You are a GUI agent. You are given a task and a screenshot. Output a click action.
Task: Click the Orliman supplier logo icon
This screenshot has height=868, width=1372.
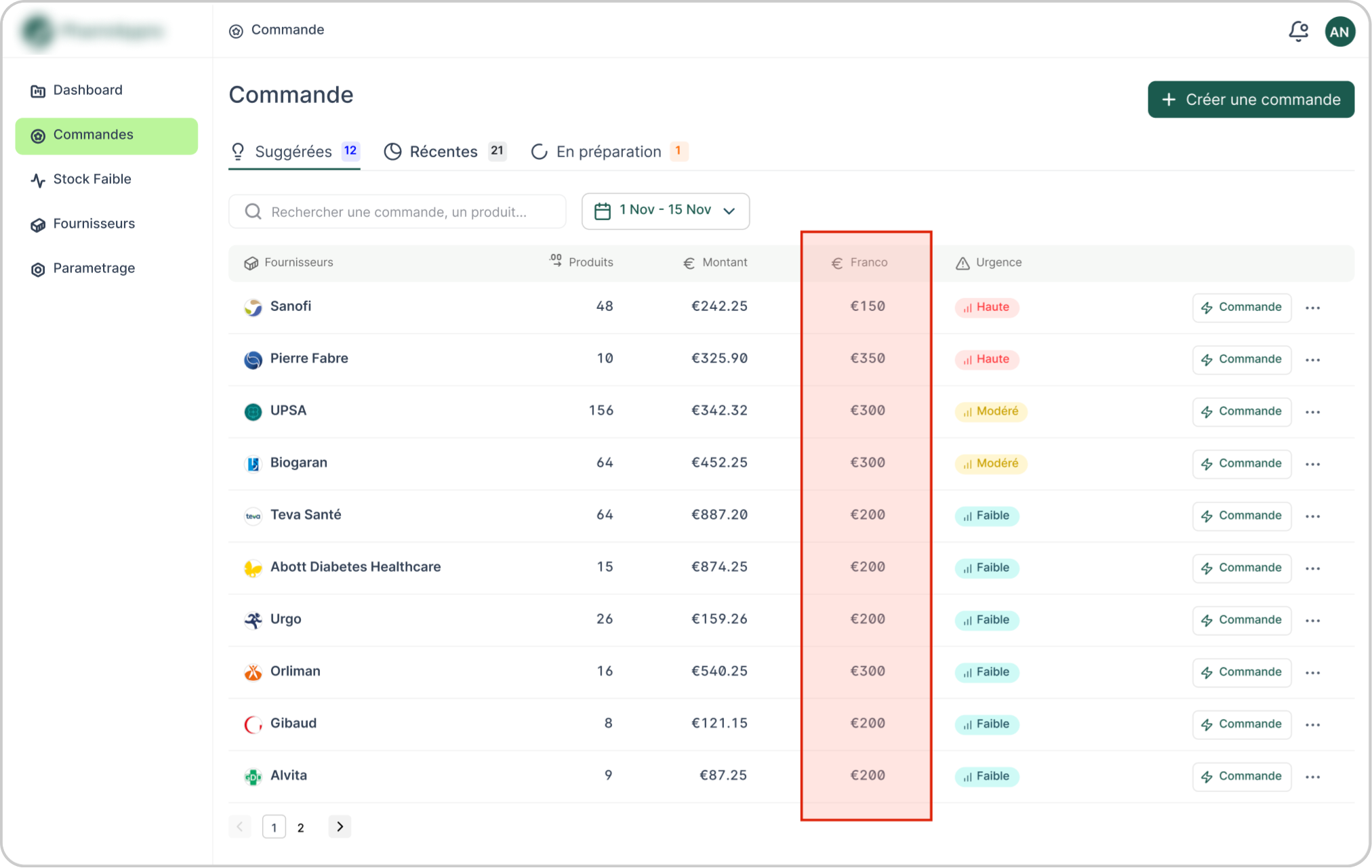click(x=253, y=672)
